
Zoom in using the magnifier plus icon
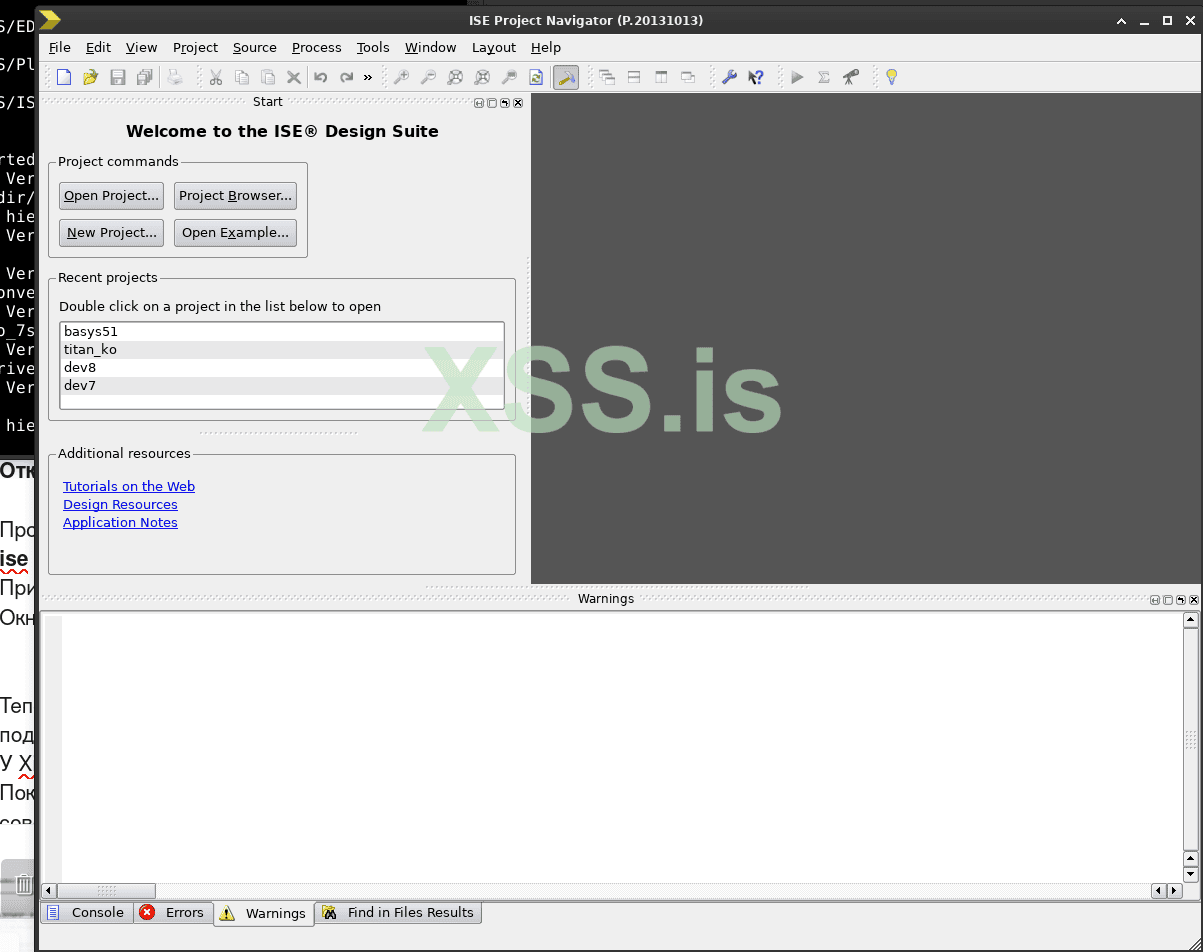(x=400, y=77)
